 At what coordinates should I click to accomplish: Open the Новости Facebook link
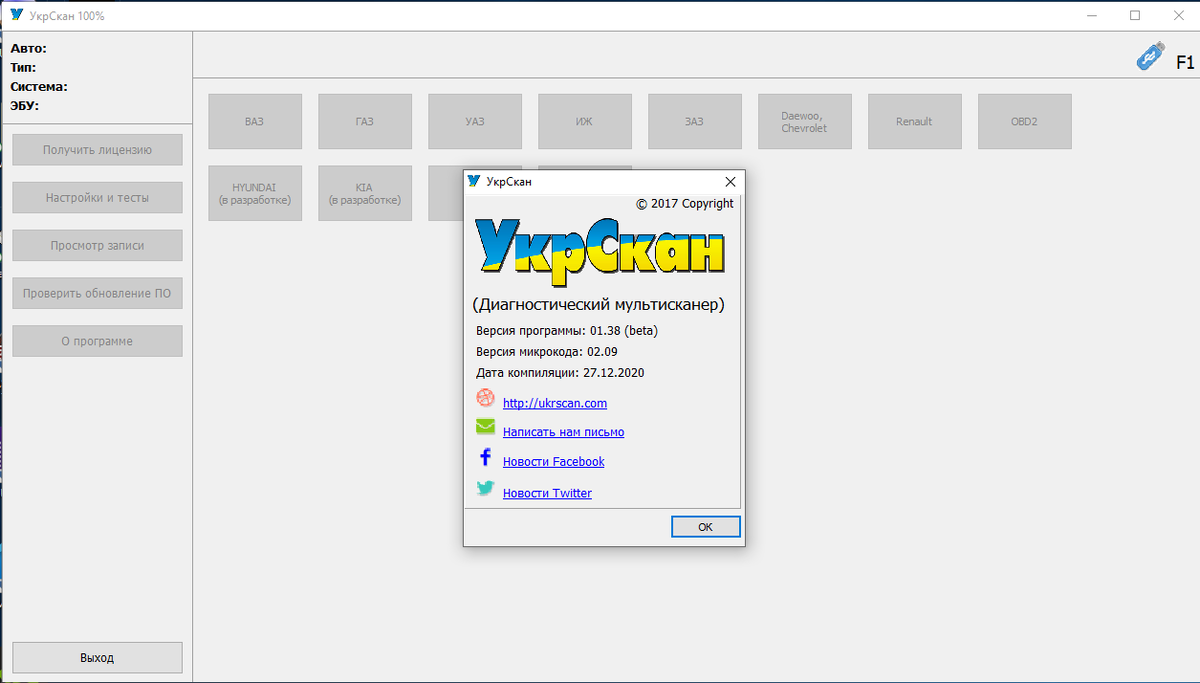pyautogui.click(x=553, y=461)
